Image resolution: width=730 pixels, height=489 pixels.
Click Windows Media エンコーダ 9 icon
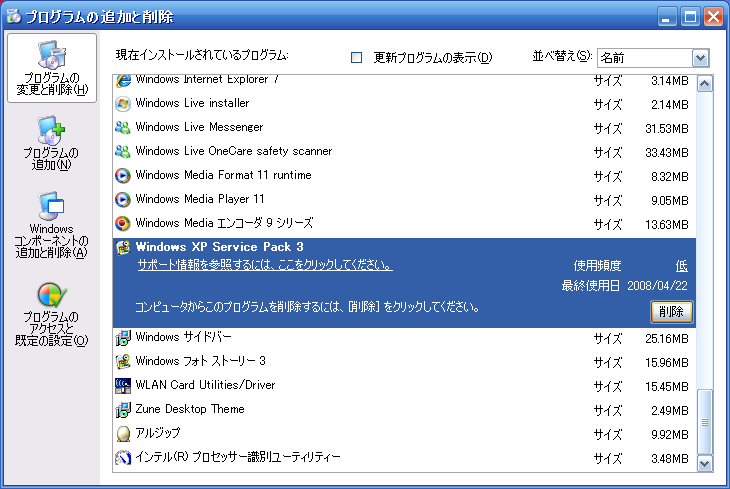click(x=123, y=224)
